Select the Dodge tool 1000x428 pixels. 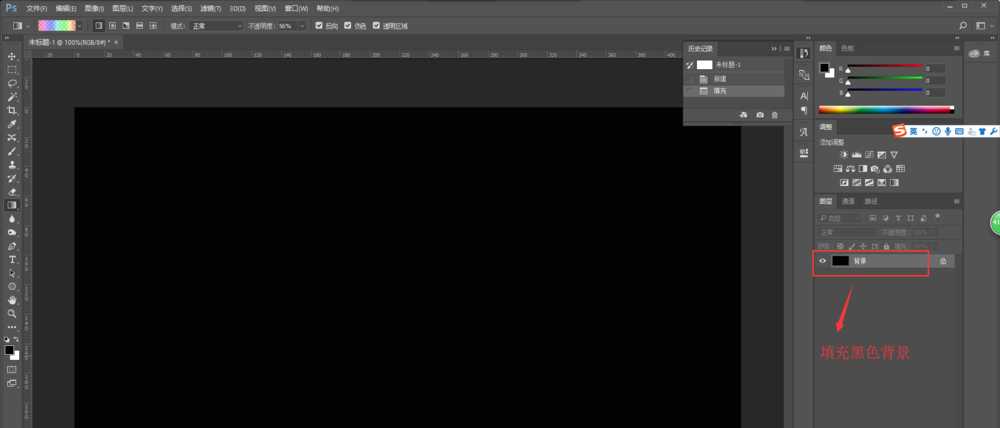11,232
